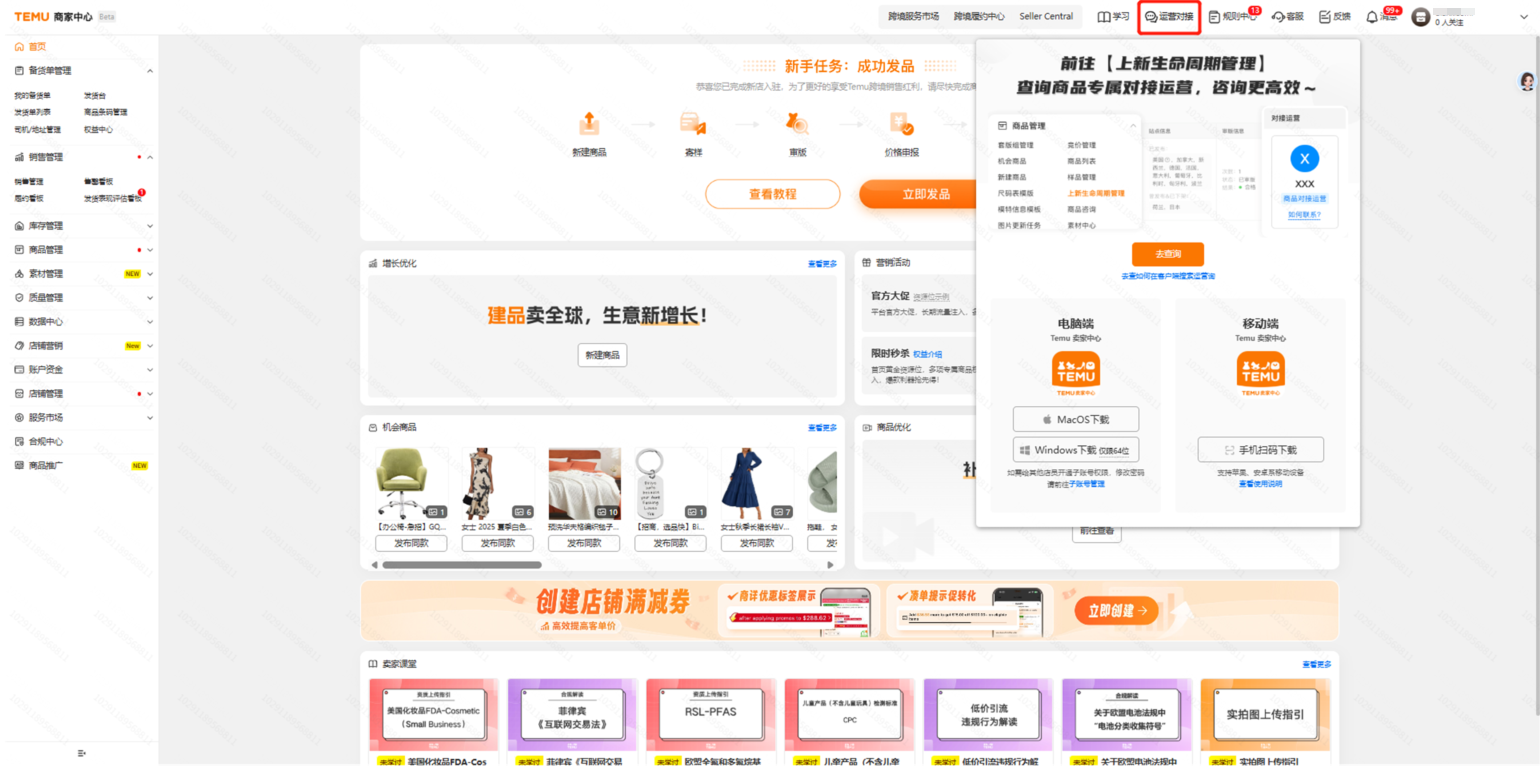This screenshot has width=1540, height=766.
Task: Open the 学习 book icon in header
Action: point(1104,17)
